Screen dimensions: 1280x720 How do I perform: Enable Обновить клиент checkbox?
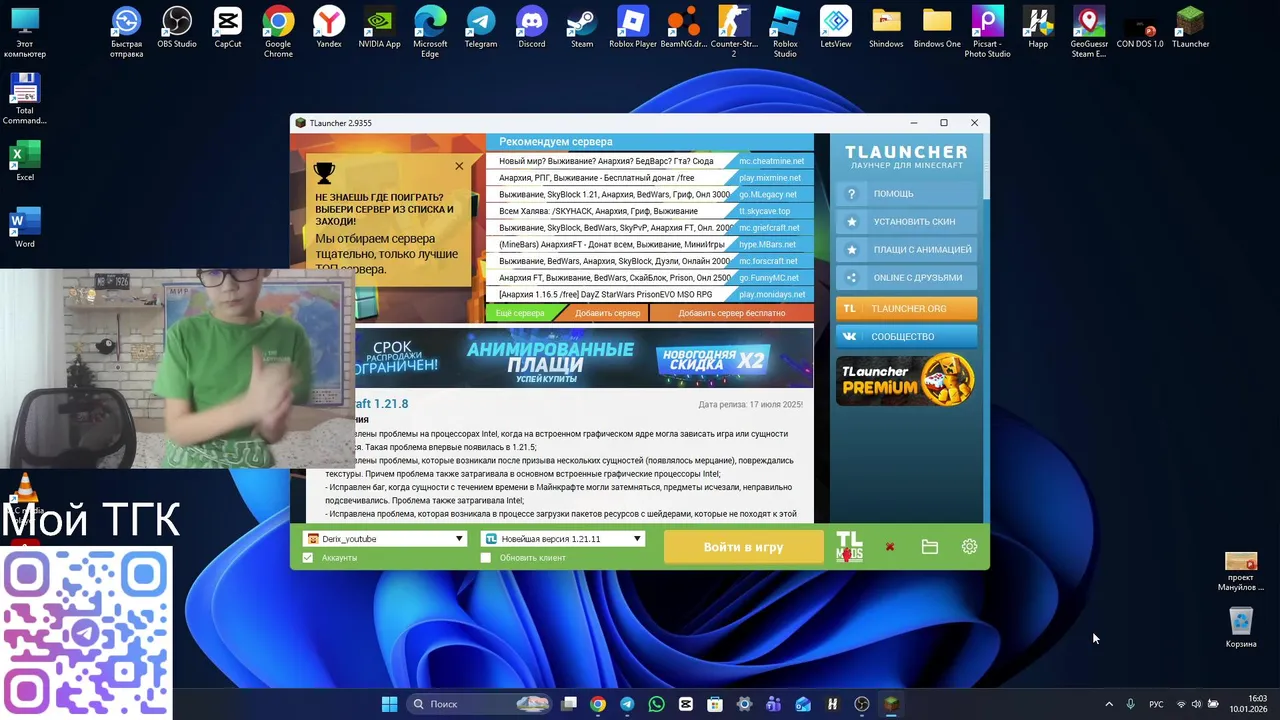(x=486, y=557)
